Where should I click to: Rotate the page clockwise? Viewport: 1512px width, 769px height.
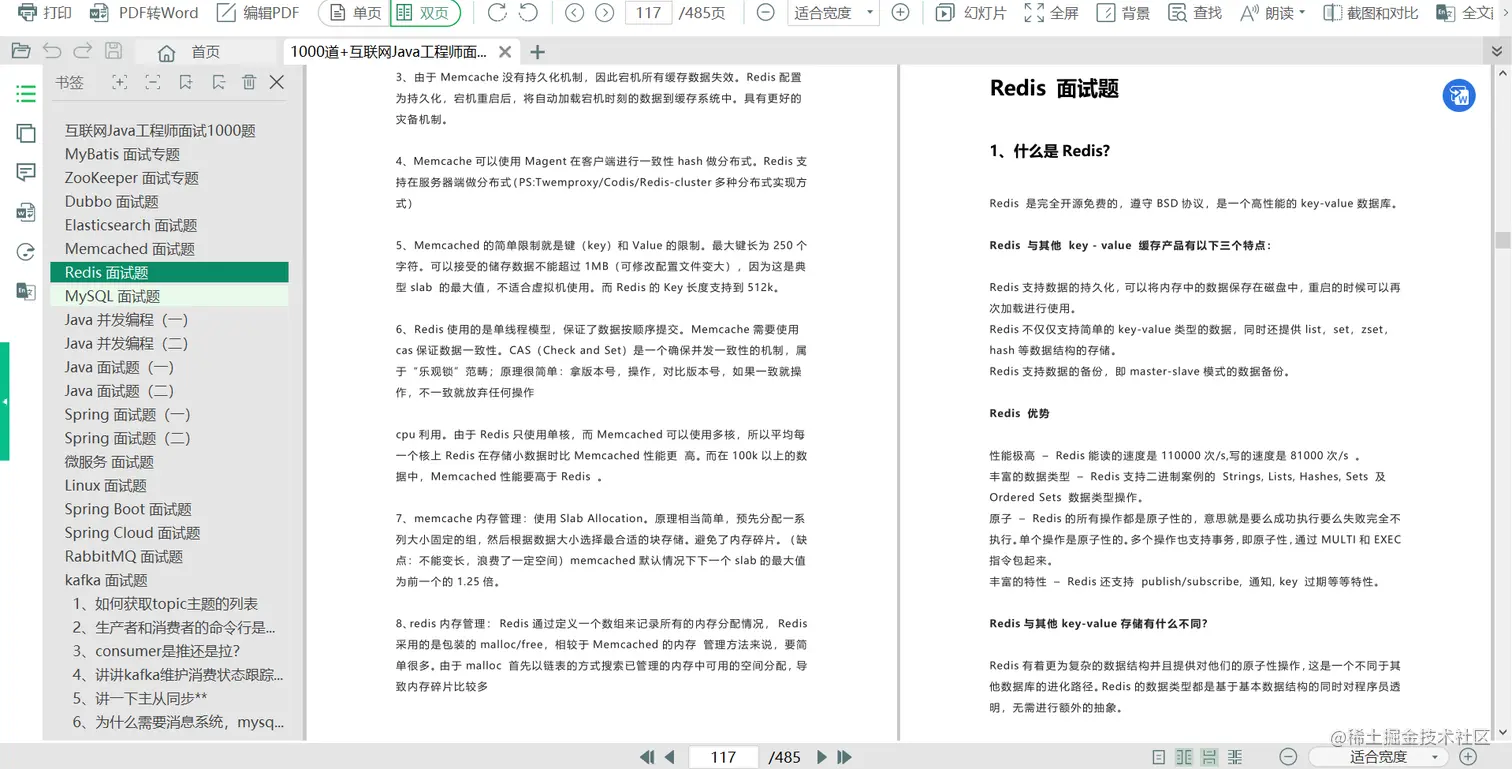point(497,13)
